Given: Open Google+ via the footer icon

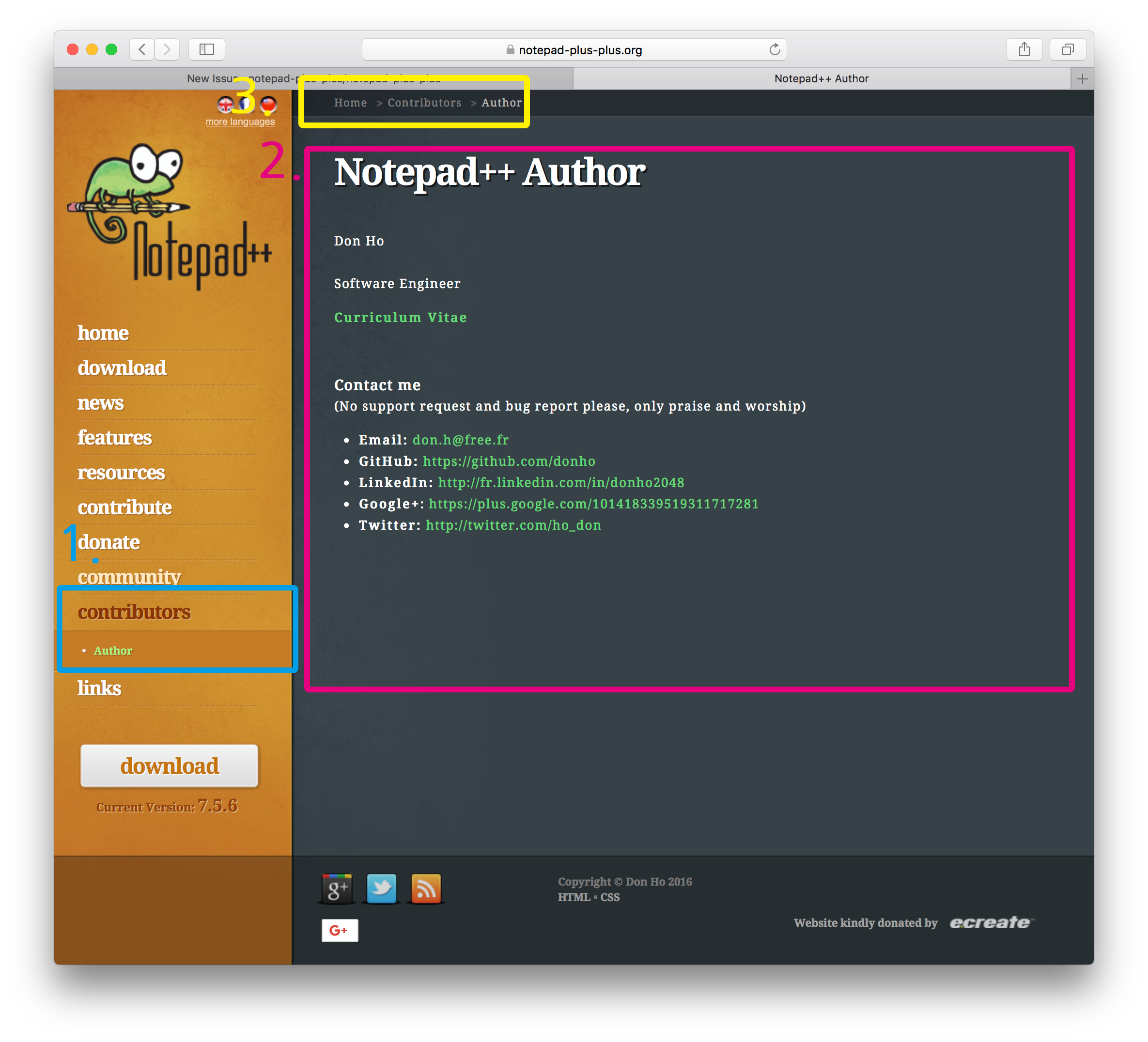Looking at the screenshot, I should pyautogui.click(x=337, y=888).
